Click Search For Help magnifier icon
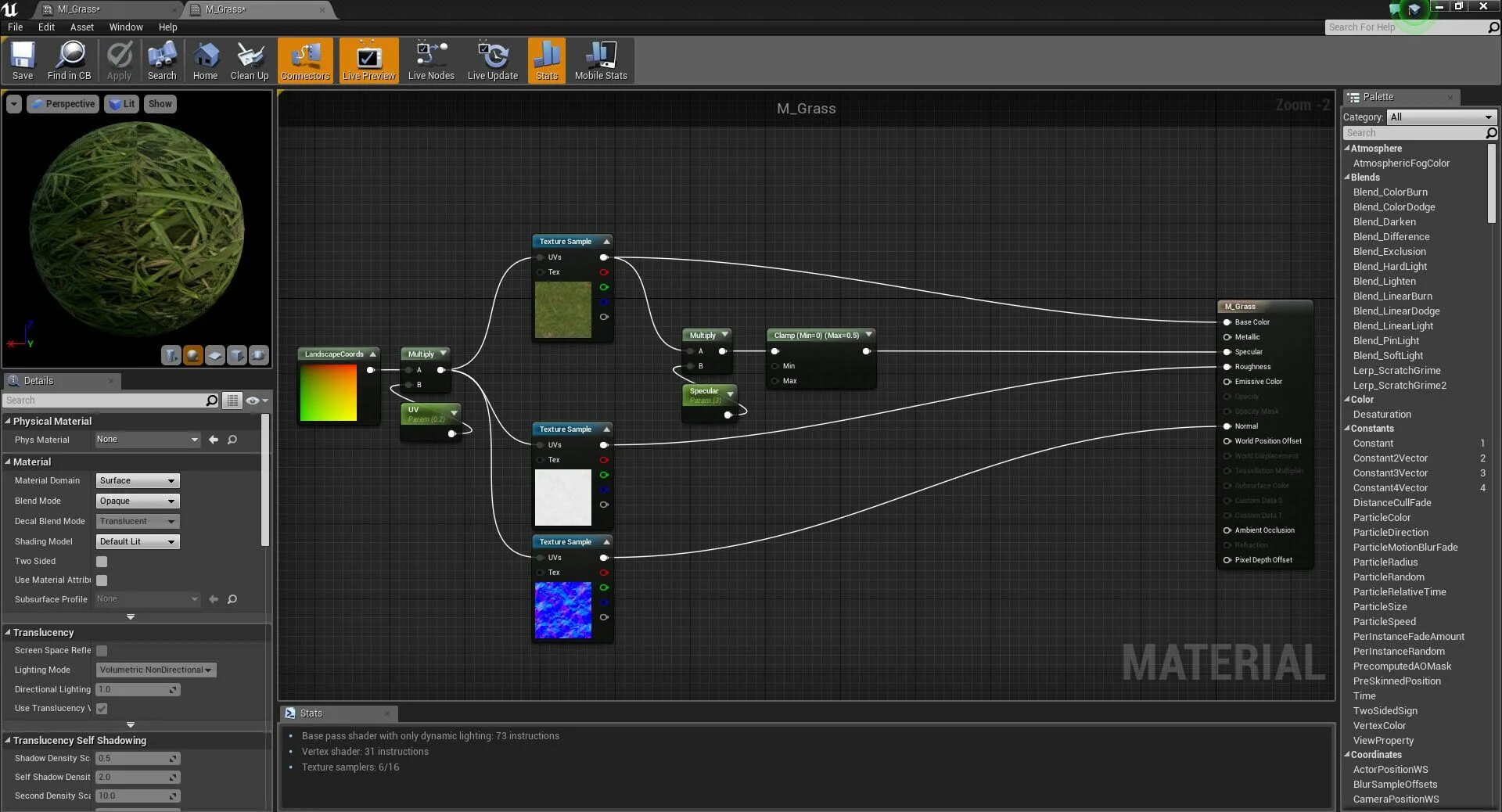Viewport: 1502px width, 812px height. 1493,27
